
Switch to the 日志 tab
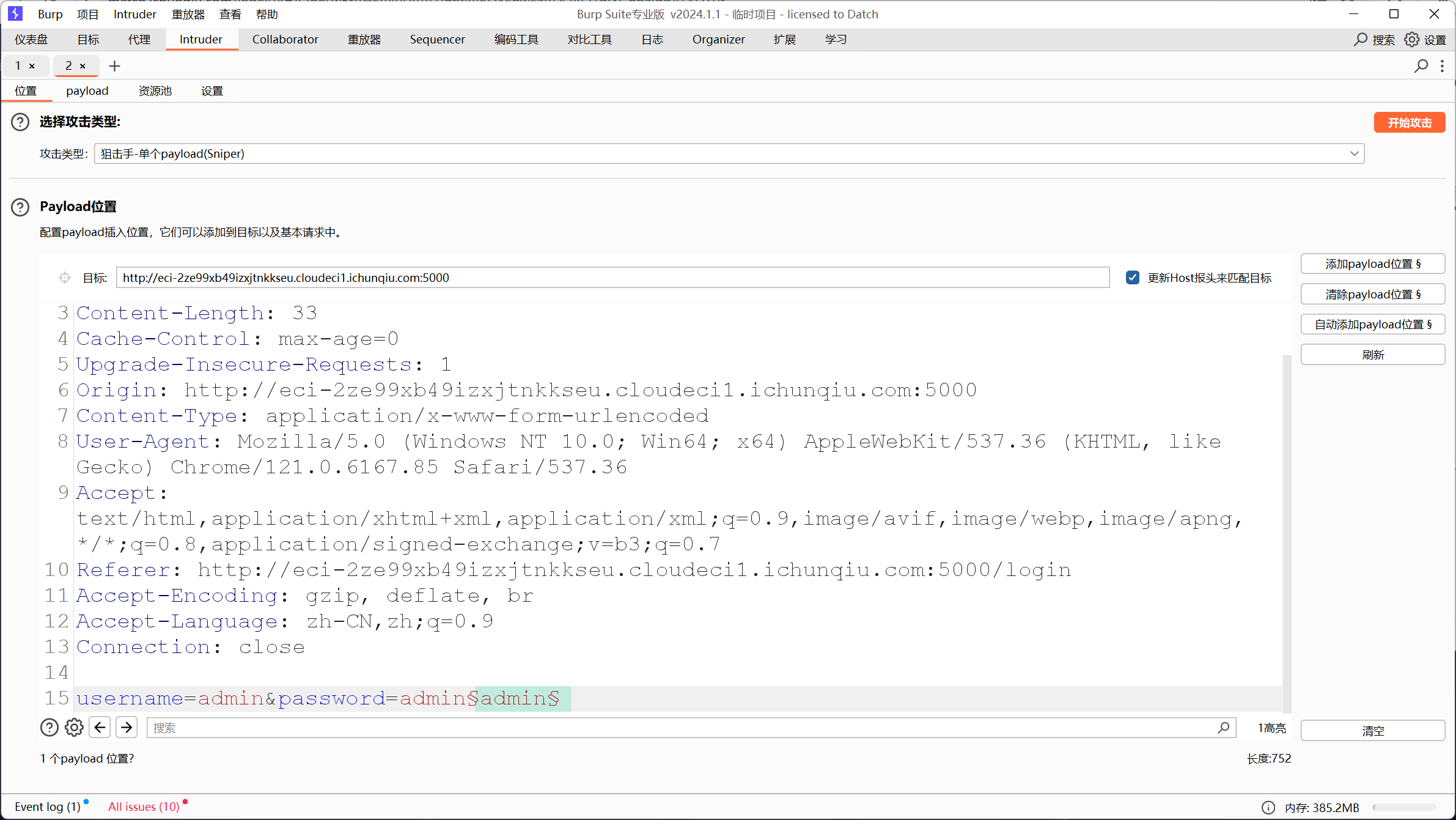point(652,40)
